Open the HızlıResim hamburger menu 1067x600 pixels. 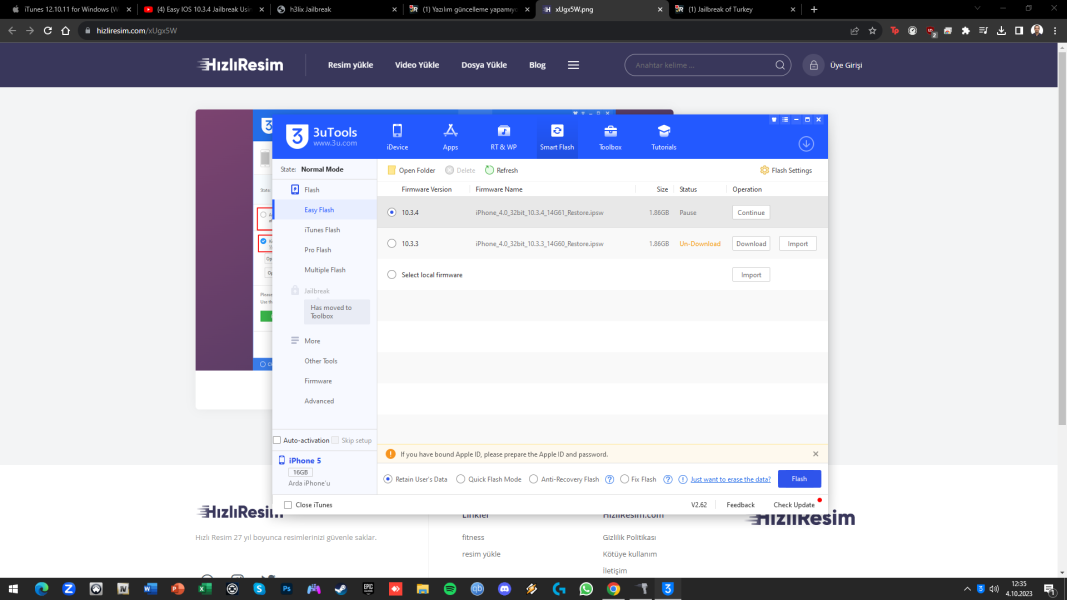tap(573, 65)
